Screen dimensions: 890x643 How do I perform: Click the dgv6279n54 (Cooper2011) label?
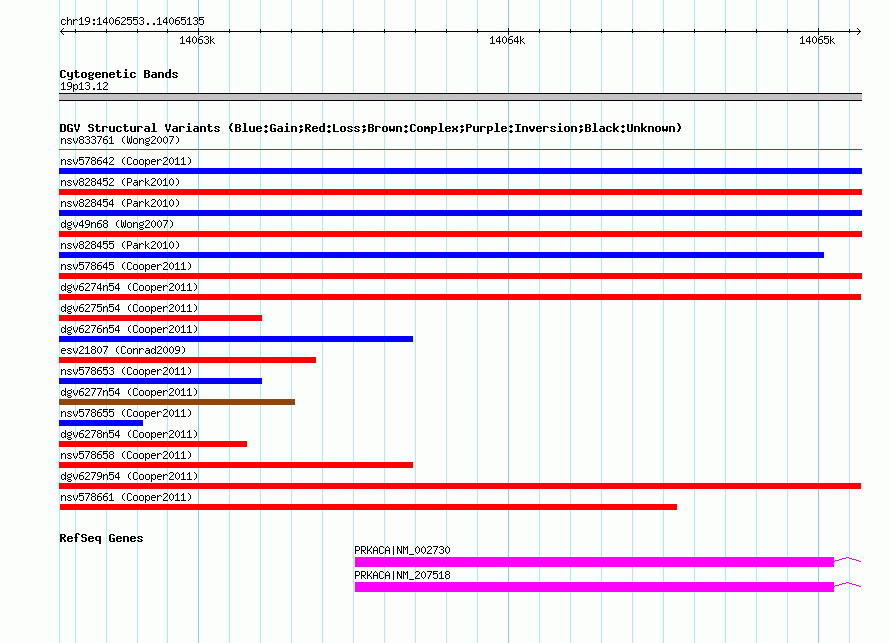point(129,476)
